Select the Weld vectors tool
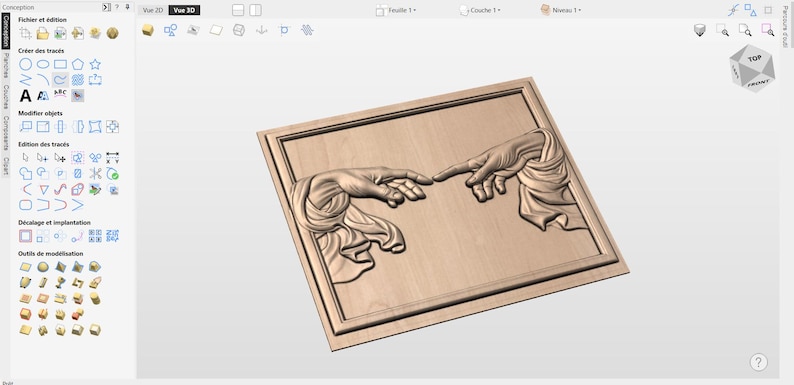The image size is (794, 385). tap(25, 173)
